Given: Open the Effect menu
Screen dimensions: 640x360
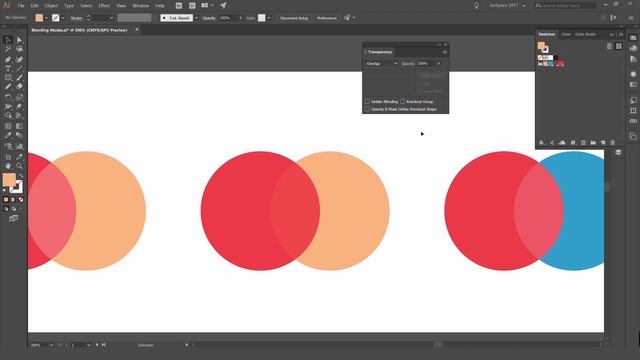Looking at the screenshot, I should 104,6.
